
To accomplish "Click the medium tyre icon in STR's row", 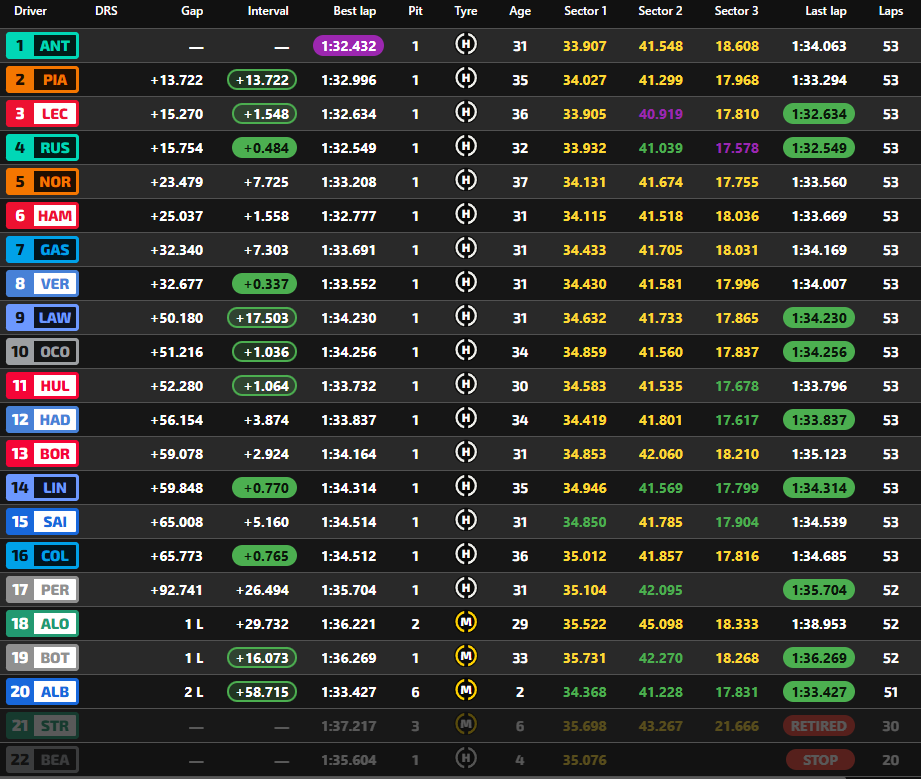I will tap(466, 725).
